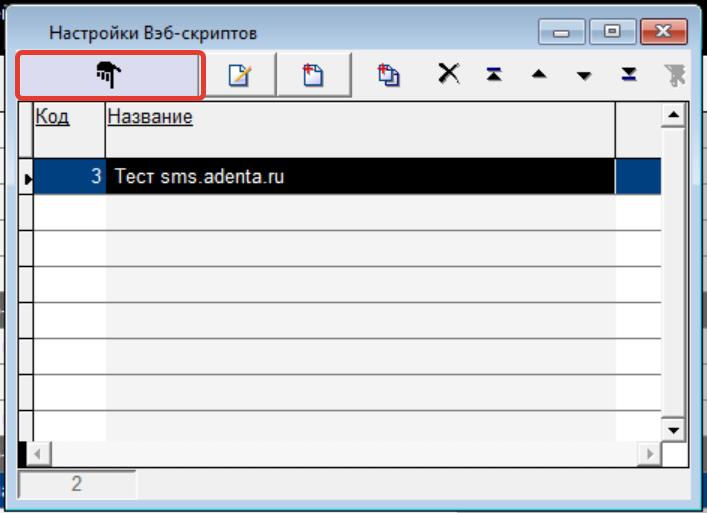
Task: Move to the next record down arrow
Action: click(x=584, y=75)
